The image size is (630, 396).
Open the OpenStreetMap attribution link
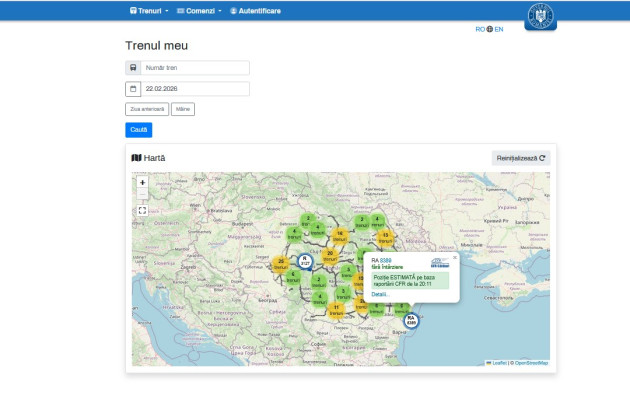pyautogui.click(x=532, y=363)
